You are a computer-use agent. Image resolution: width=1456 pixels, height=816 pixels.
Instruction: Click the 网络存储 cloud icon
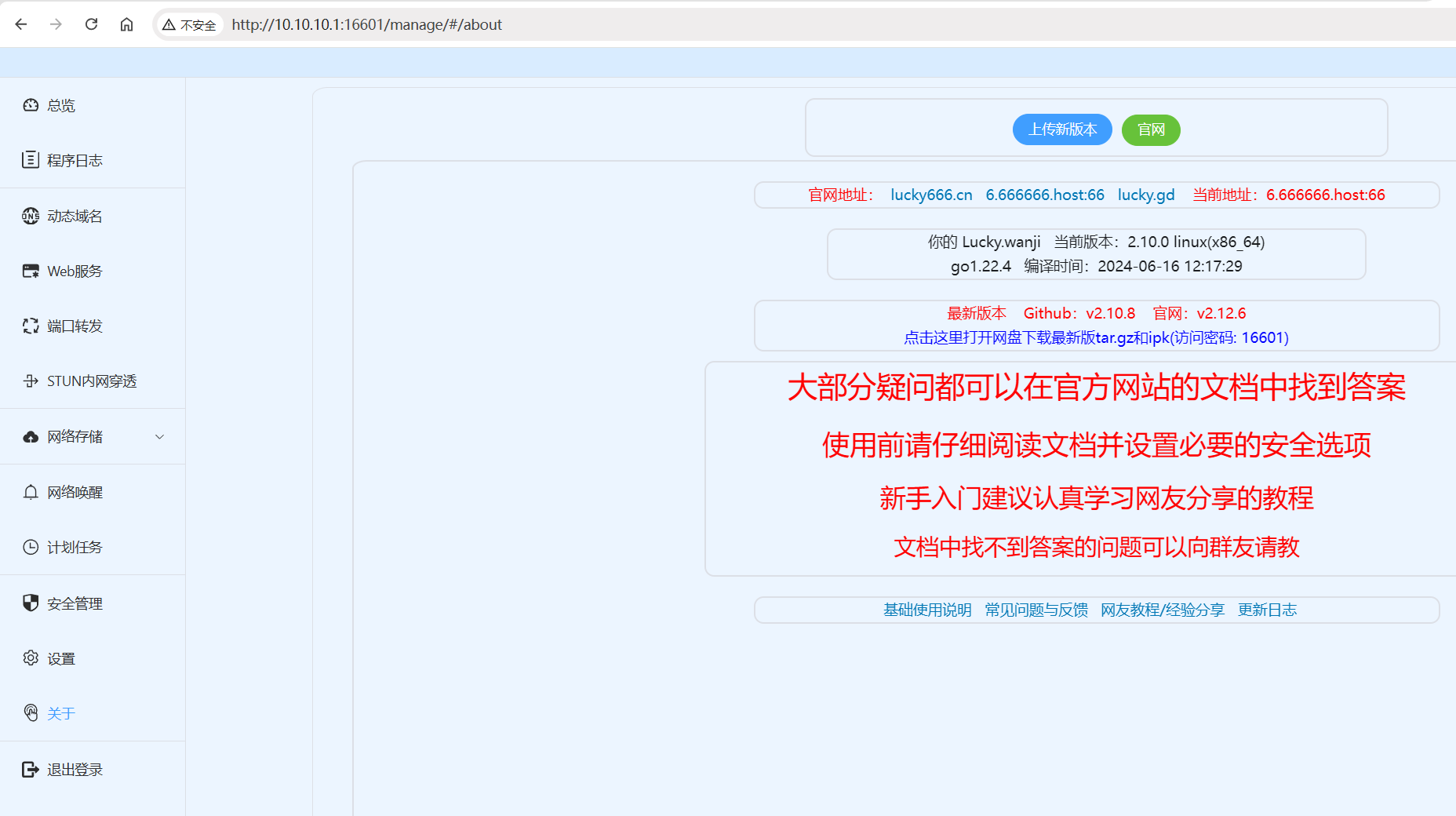point(31,436)
